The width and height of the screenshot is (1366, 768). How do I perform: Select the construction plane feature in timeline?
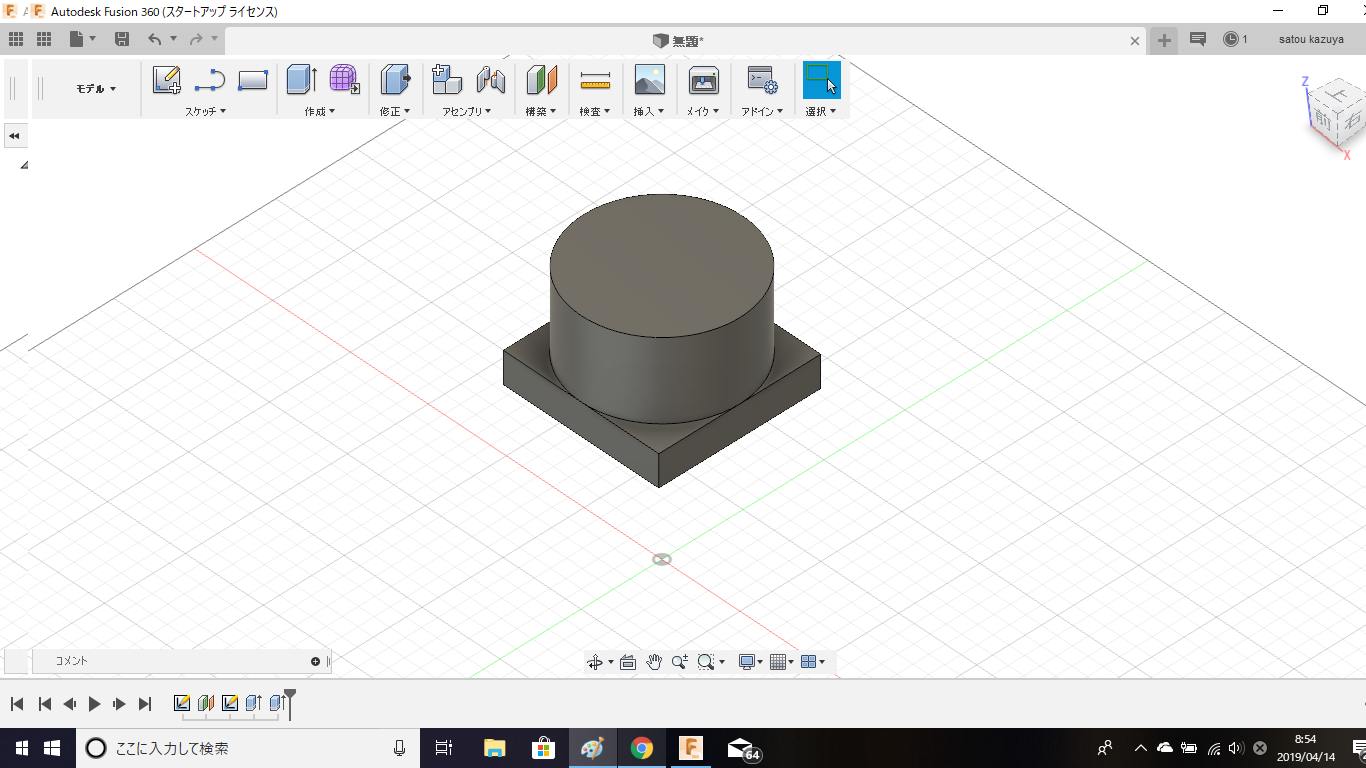206,703
